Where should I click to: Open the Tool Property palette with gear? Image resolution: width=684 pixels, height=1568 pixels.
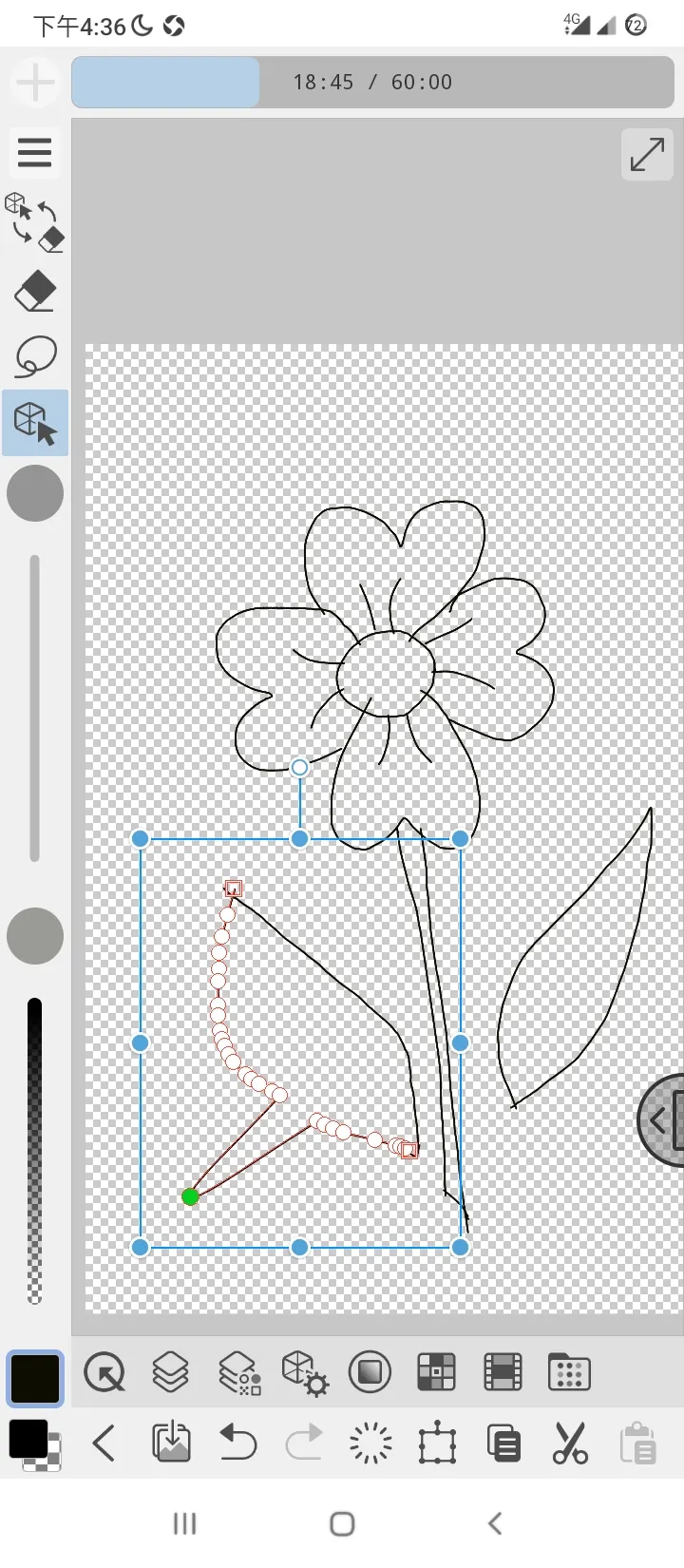tap(305, 1373)
